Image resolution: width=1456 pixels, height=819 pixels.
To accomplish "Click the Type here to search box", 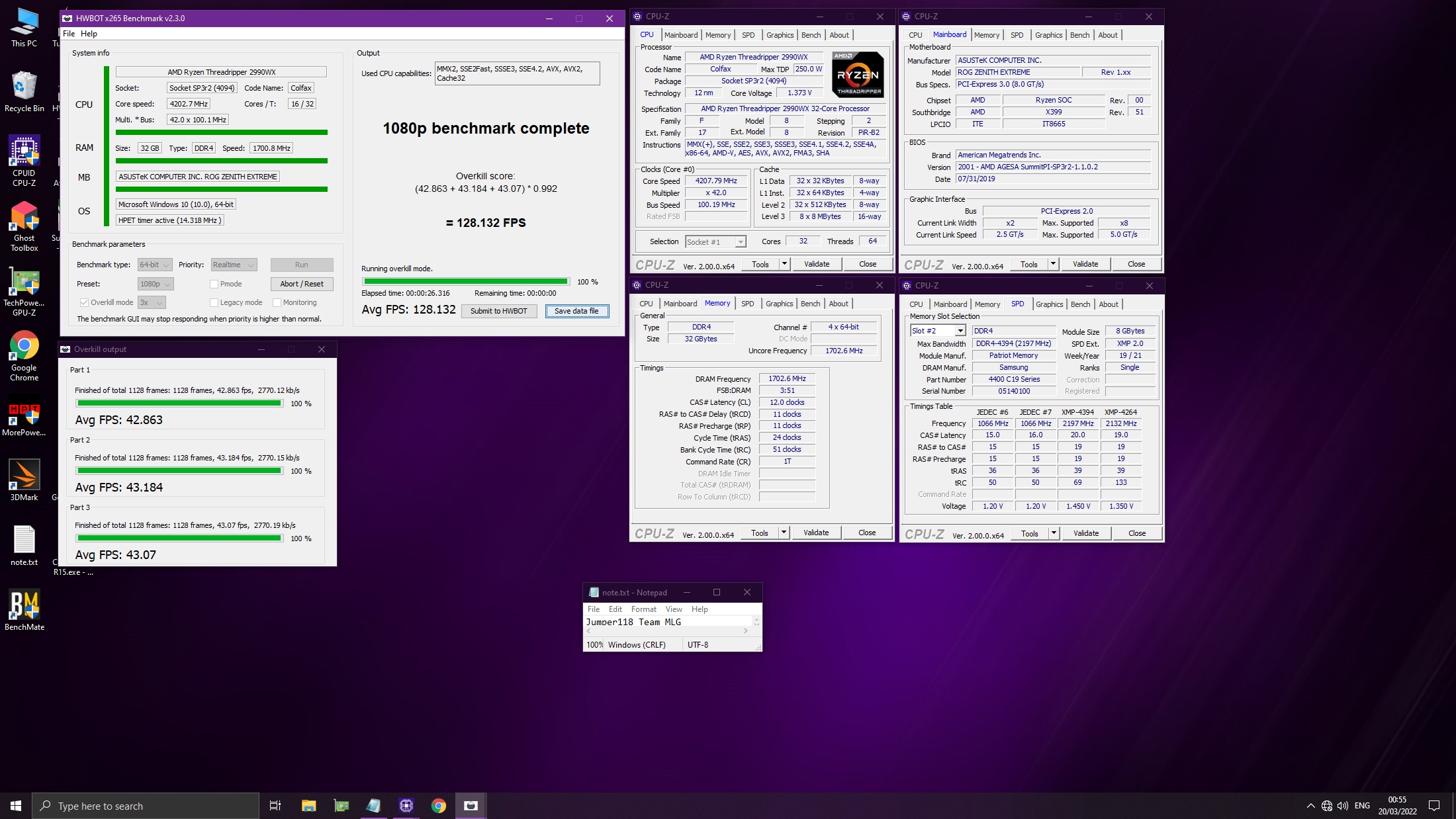I will tap(146, 805).
